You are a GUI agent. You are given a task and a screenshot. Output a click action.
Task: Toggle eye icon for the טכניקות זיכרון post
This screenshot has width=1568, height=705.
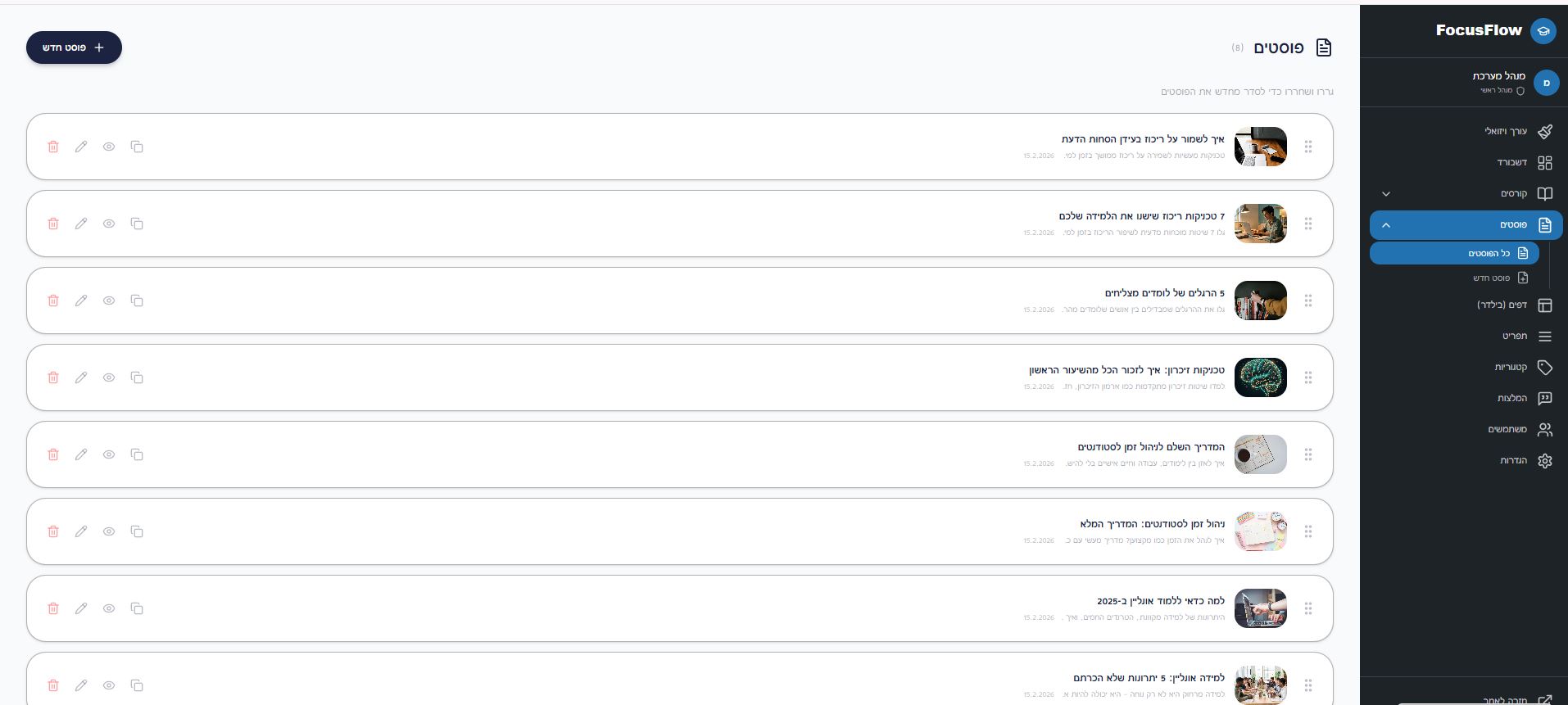(x=109, y=377)
